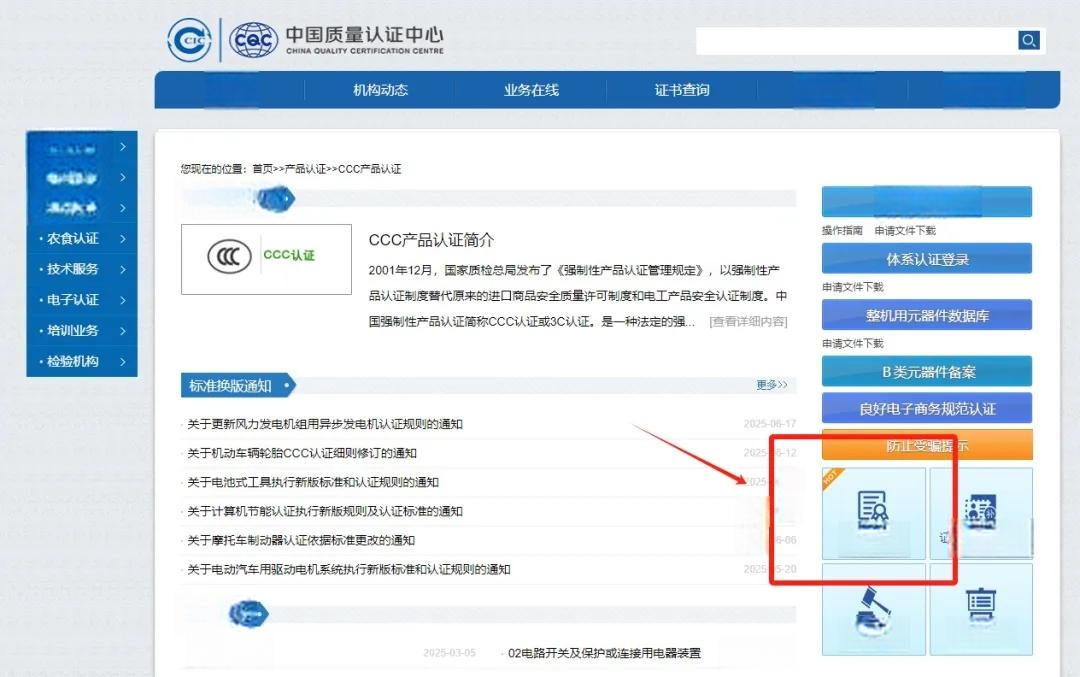Open the 证书查询 navigation tab
The image size is (1080, 677).
pyautogui.click(x=682, y=90)
